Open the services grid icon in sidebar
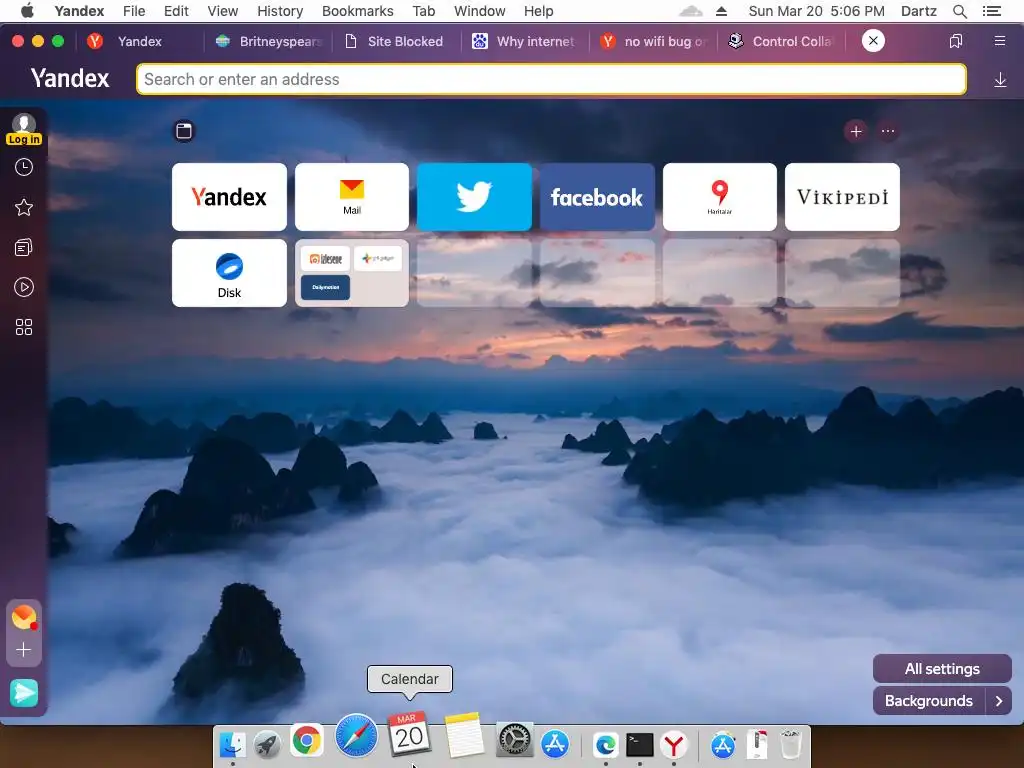The height and width of the screenshot is (768, 1024). [x=24, y=327]
